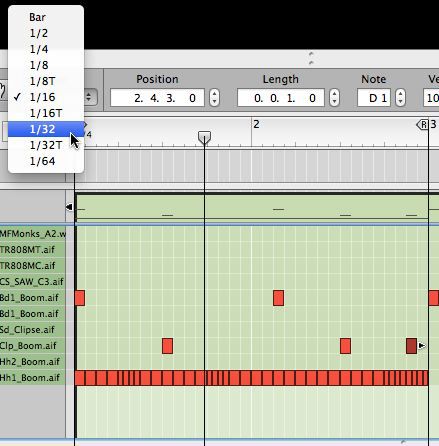Select the dark red Clp_Boom note
Viewport: 439px width, 446px height.
(x=412, y=346)
